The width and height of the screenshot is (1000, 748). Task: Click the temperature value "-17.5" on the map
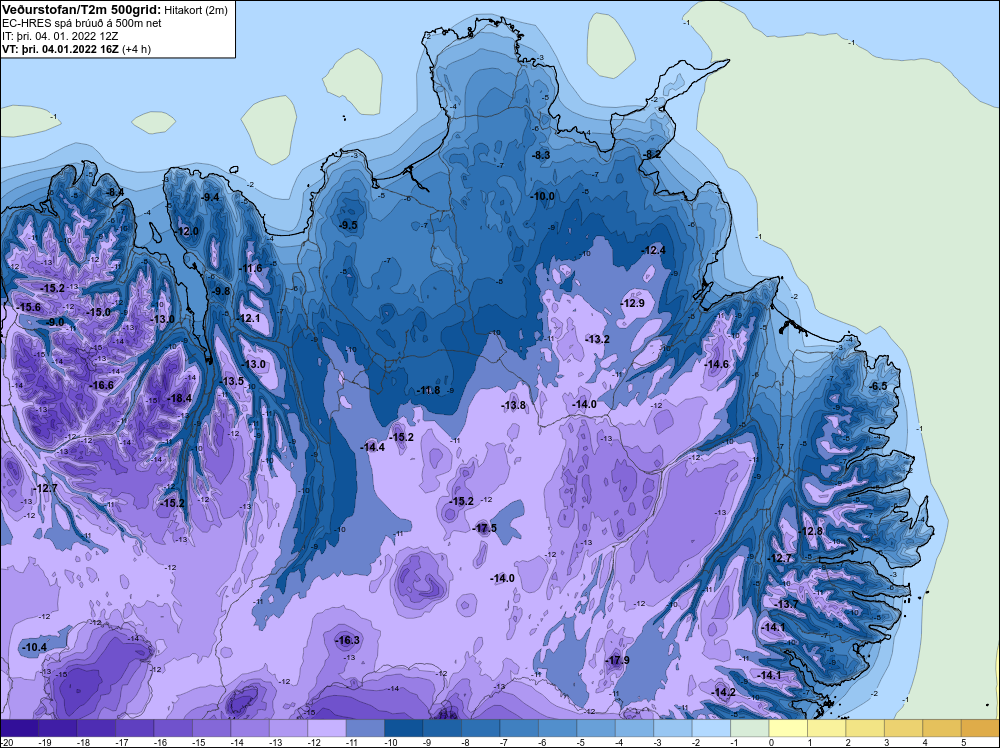tap(485, 528)
